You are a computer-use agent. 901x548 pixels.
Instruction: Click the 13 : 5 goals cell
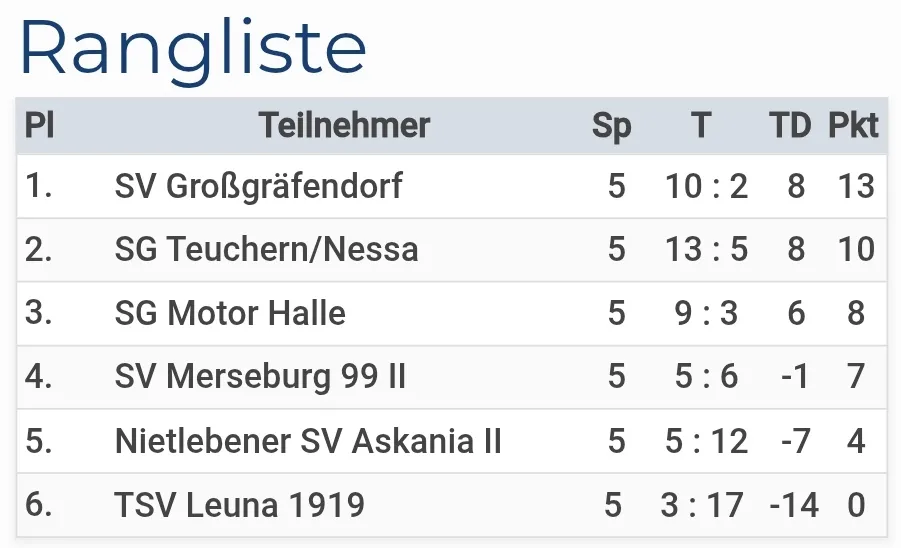706,250
